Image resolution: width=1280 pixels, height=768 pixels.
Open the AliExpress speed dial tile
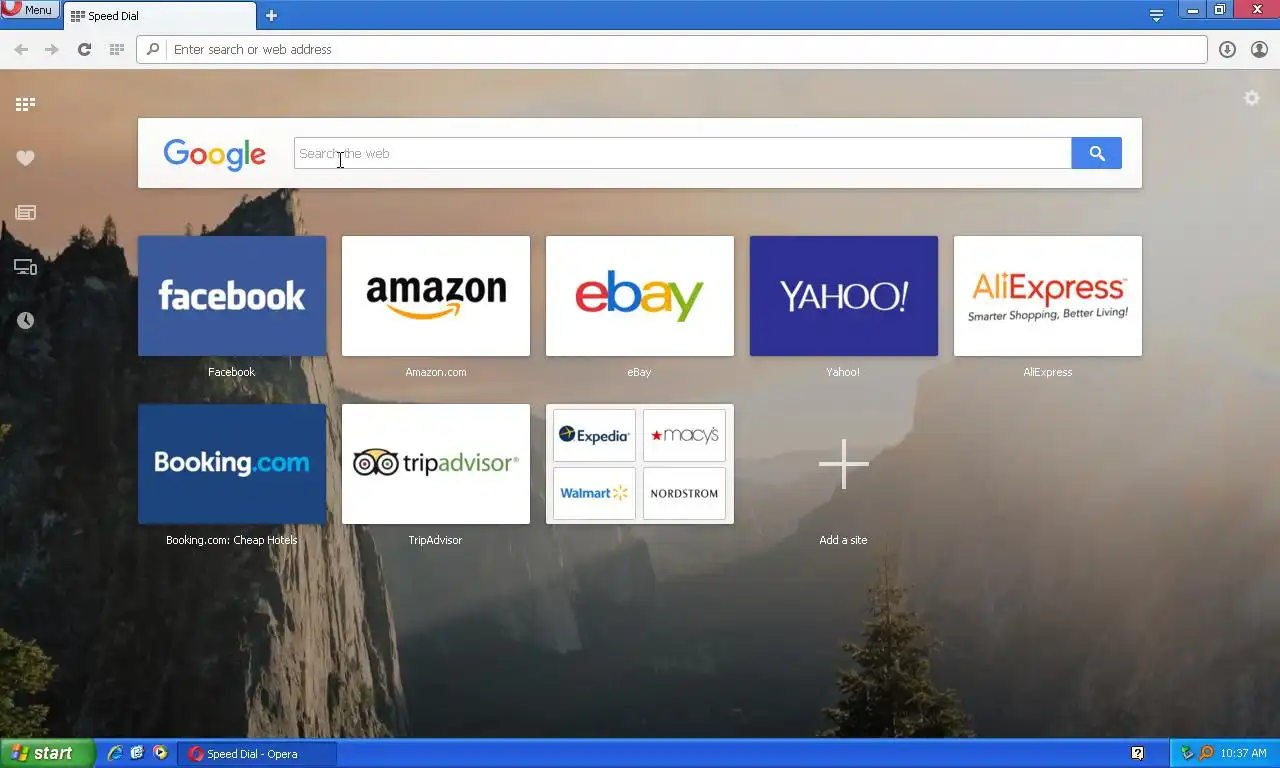1048,296
